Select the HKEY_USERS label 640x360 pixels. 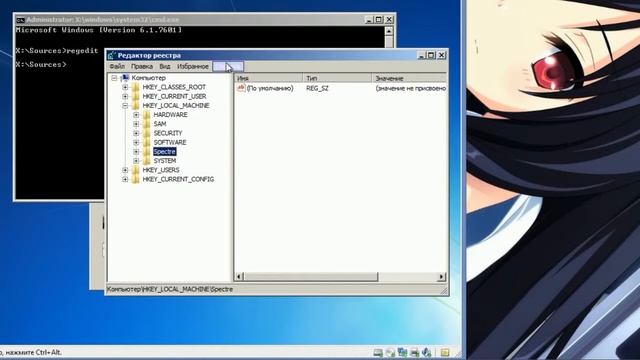pos(160,170)
